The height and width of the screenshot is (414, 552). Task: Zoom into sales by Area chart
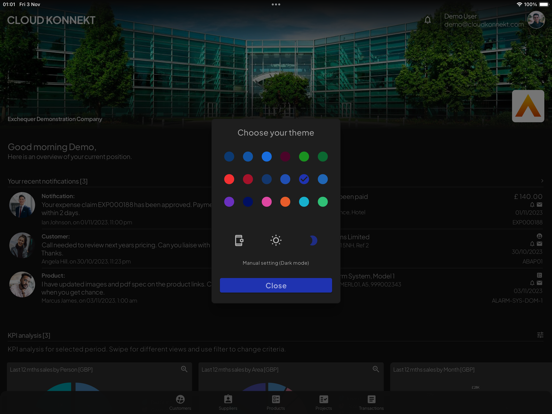click(x=376, y=369)
